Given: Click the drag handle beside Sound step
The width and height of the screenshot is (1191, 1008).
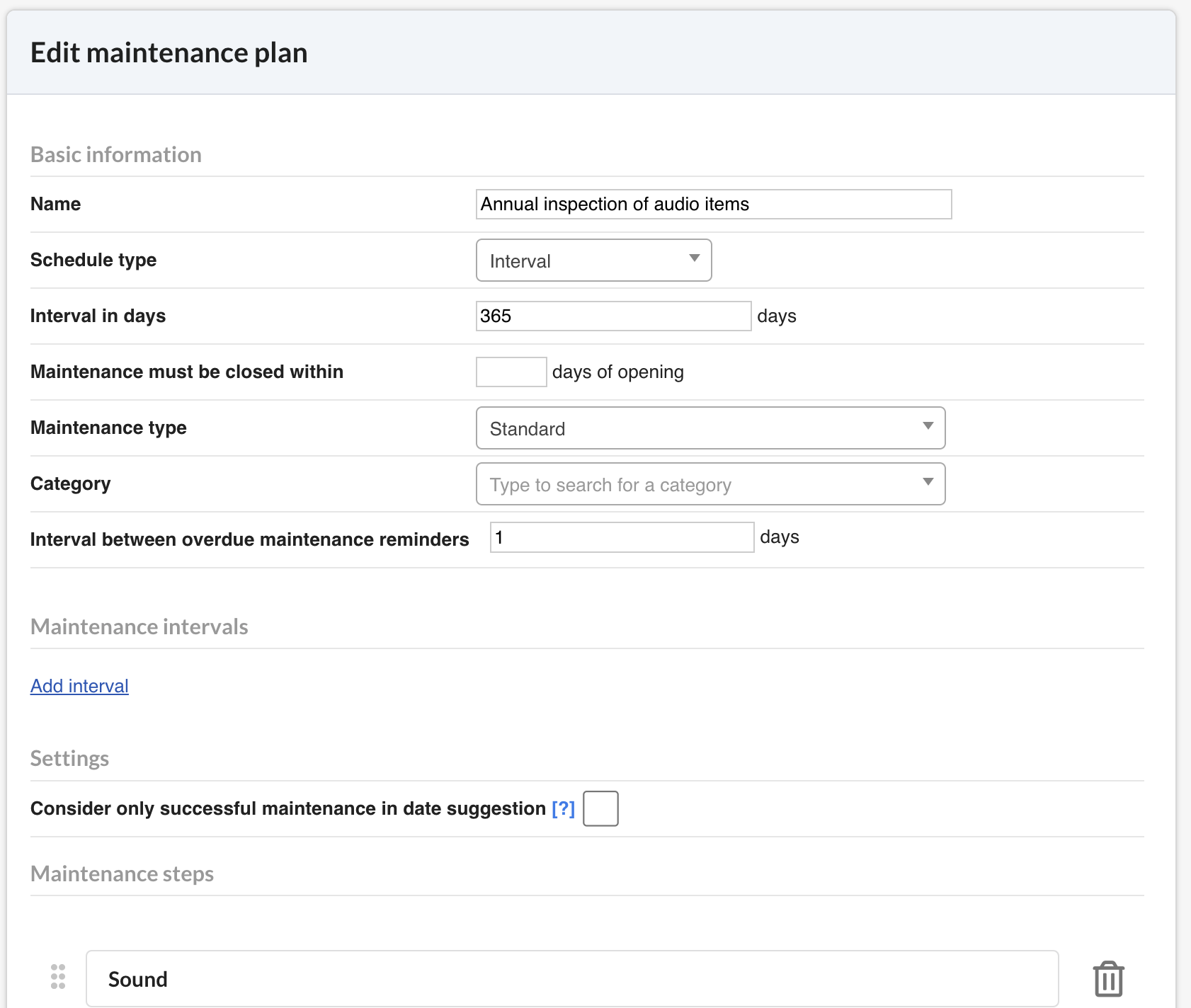Looking at the screenshot, I should click(58, 977).
